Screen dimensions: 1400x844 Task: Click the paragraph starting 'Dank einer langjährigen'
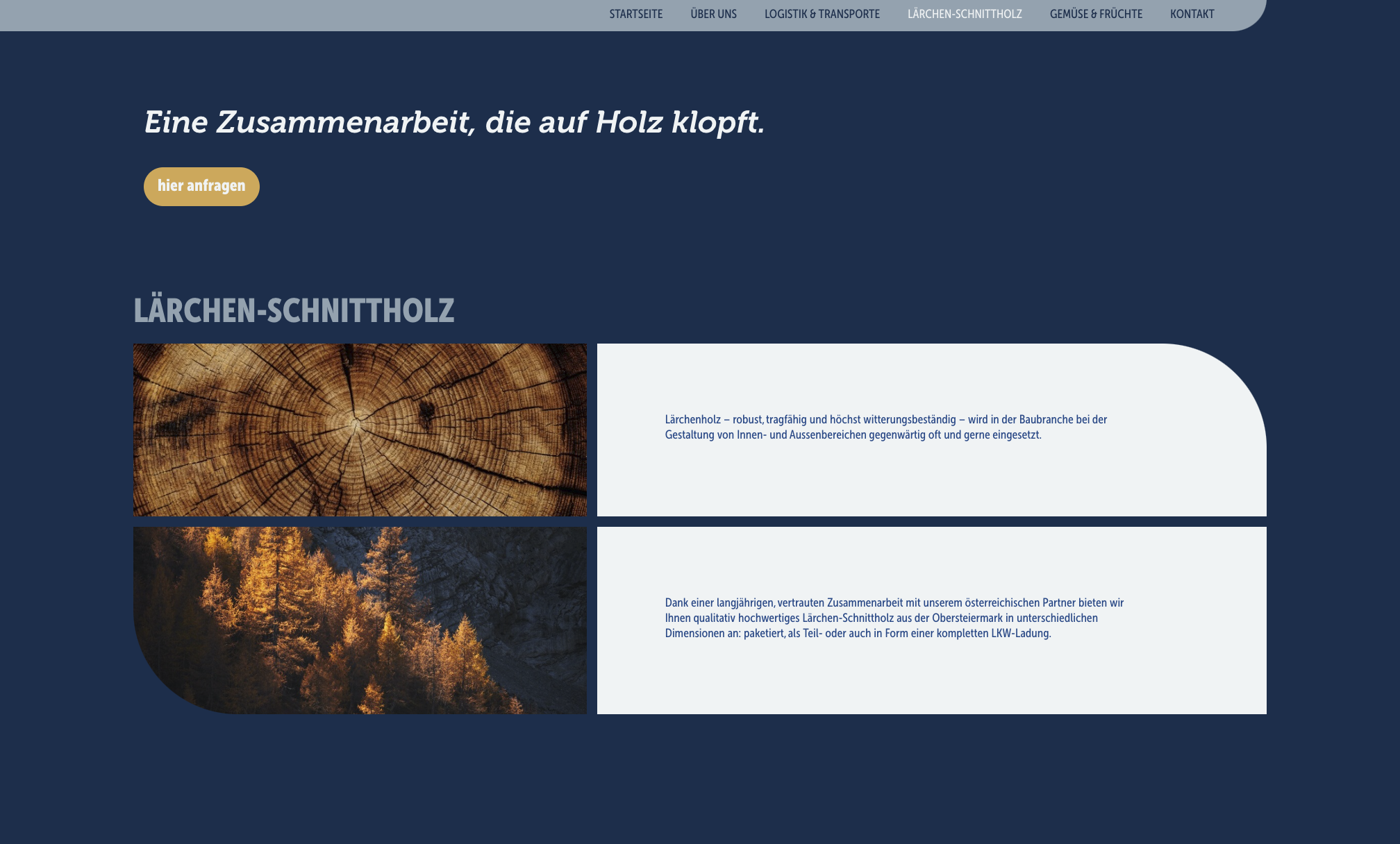click(894, 618)
